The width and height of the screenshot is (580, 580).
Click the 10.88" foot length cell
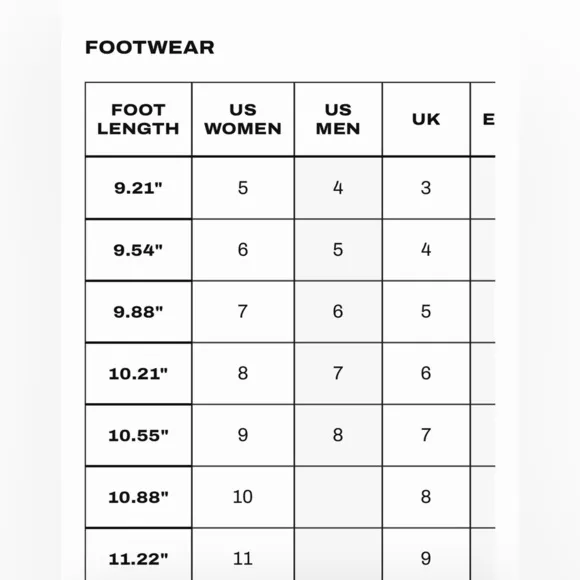(x=138, y=497)
